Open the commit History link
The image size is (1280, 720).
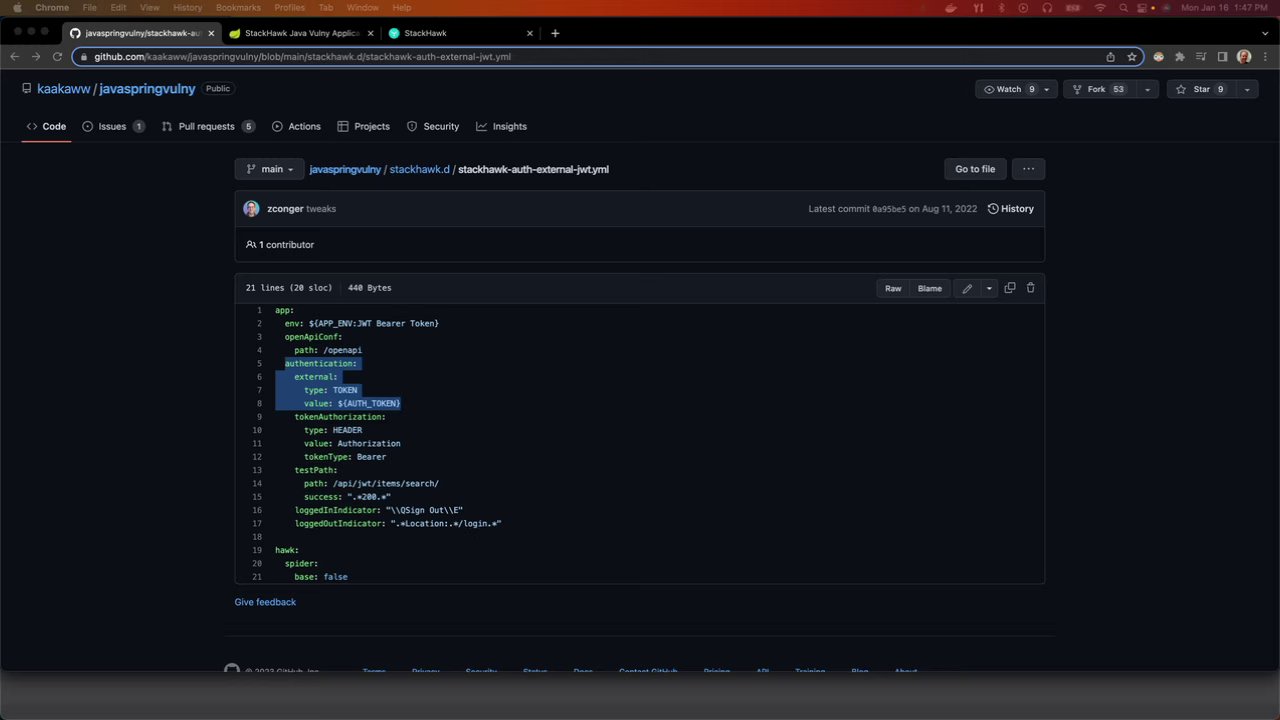coord(1011,209)
